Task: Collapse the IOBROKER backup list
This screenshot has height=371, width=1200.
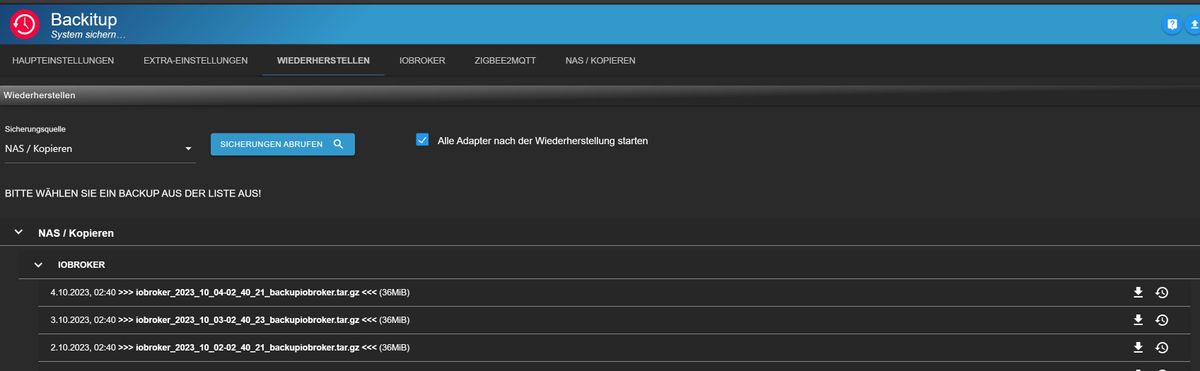Action: click(x=38, y=265)
